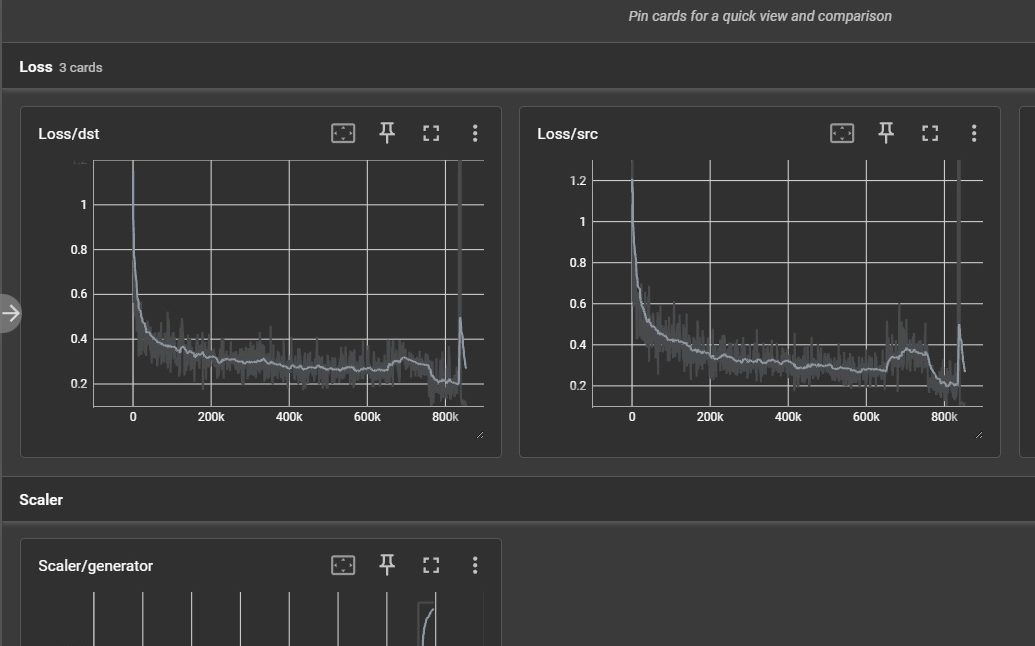Fit domain to data in Loss/src card
Screen dimensions: 1035x646
[842, 133]
